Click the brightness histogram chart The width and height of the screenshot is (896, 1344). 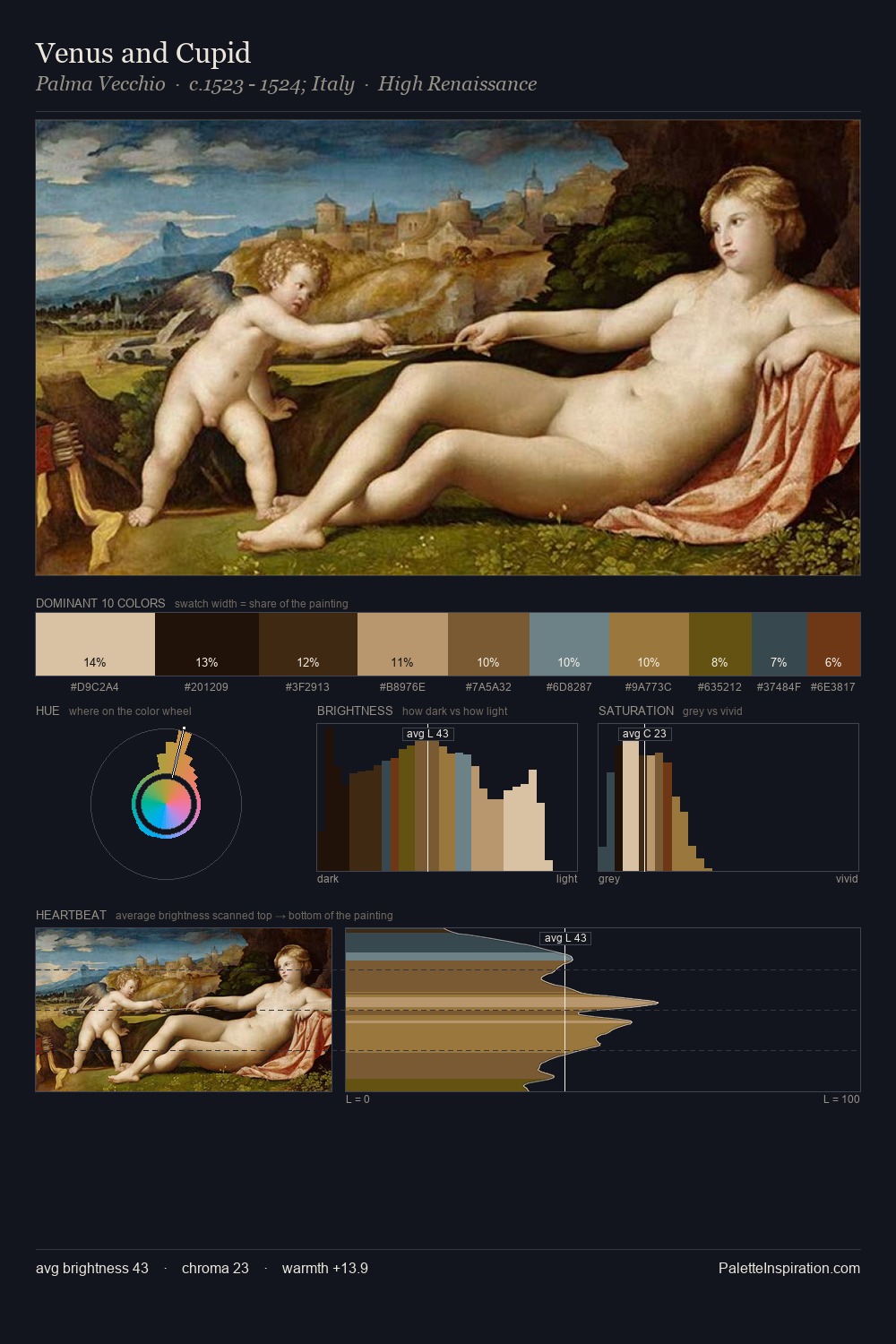(x=447, y=797)
